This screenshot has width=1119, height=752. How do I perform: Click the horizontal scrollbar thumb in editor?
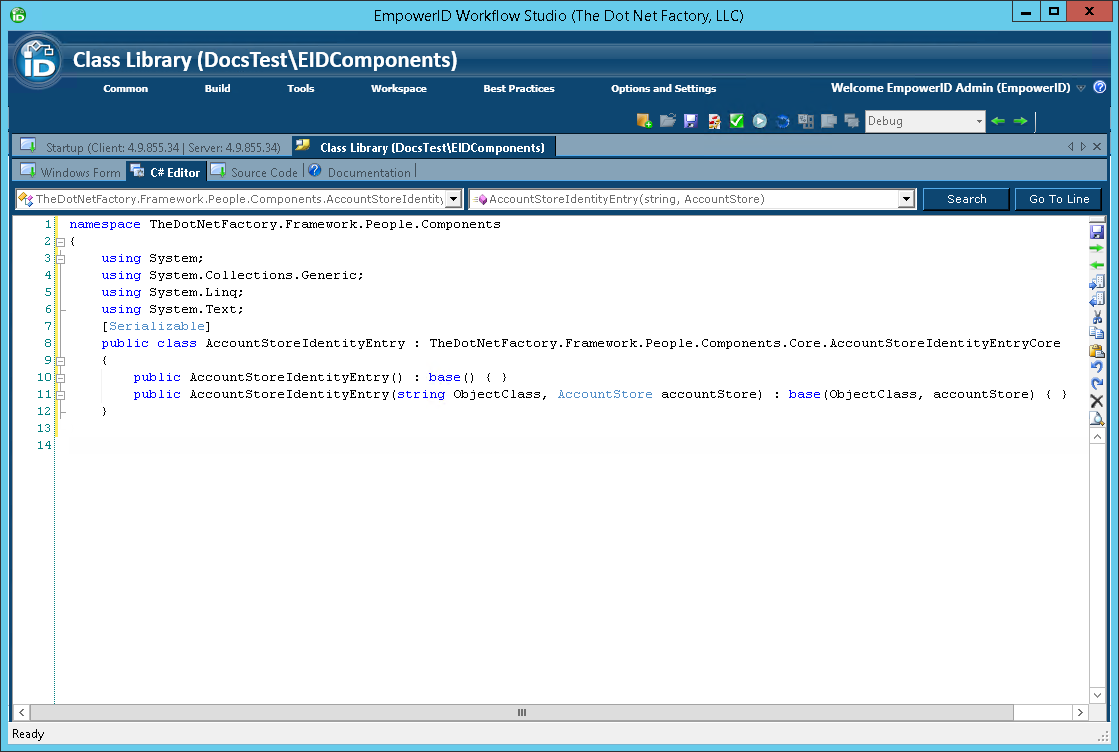click(x=521, y=713)
